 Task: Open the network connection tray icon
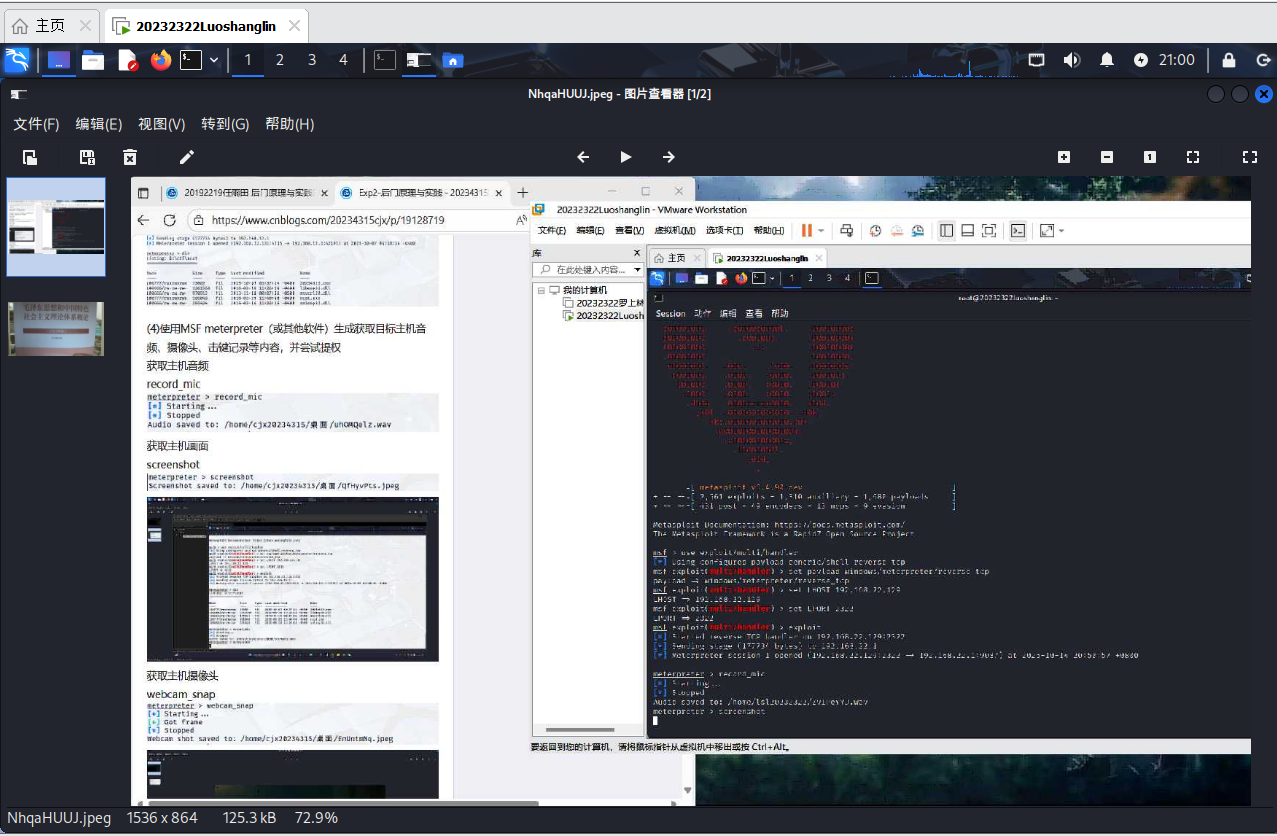1037,60
